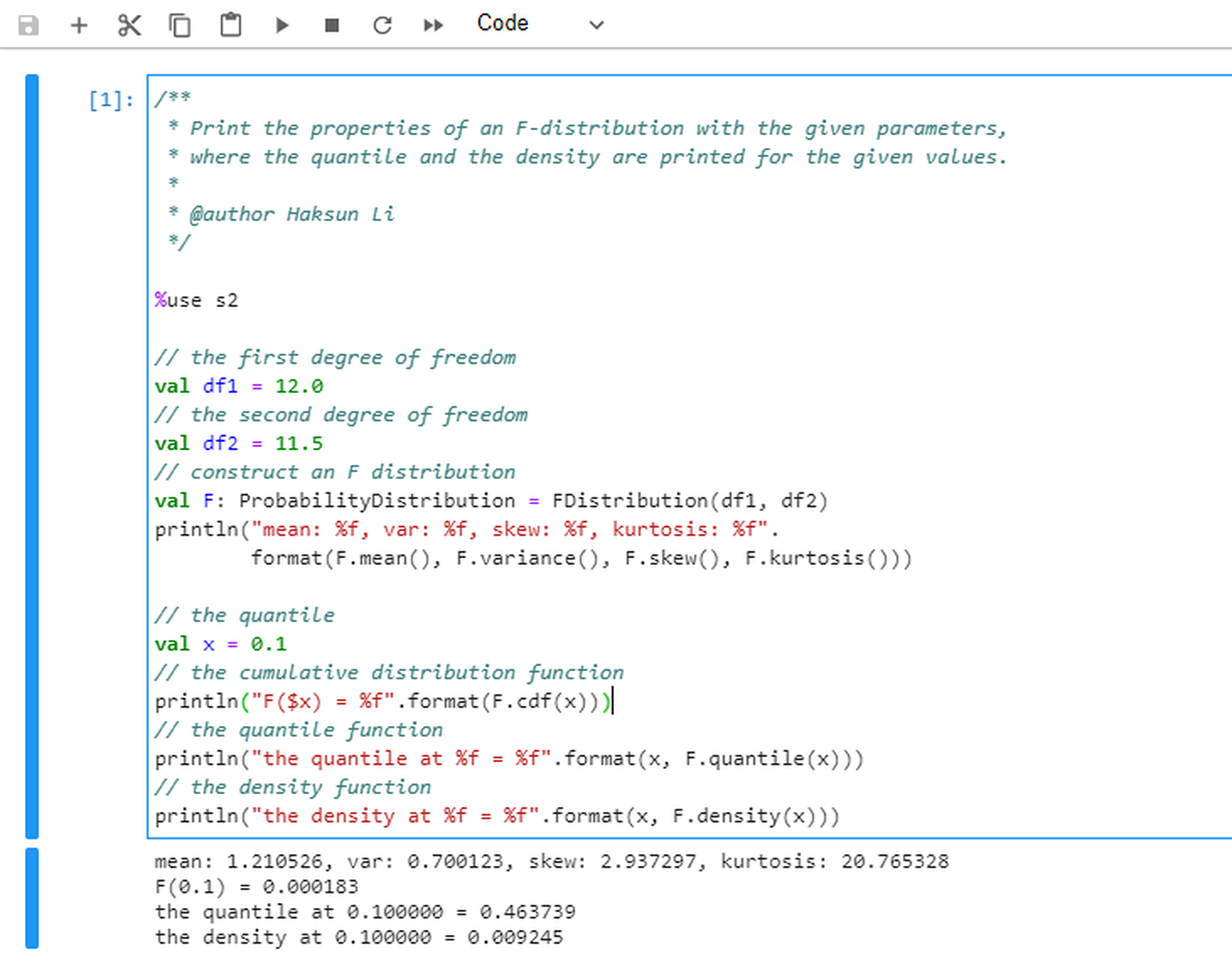Screen dimensions: 1232x964
Task: Click the FDistribution(df1, df2) constructor text
Action: tap(690, 501)
